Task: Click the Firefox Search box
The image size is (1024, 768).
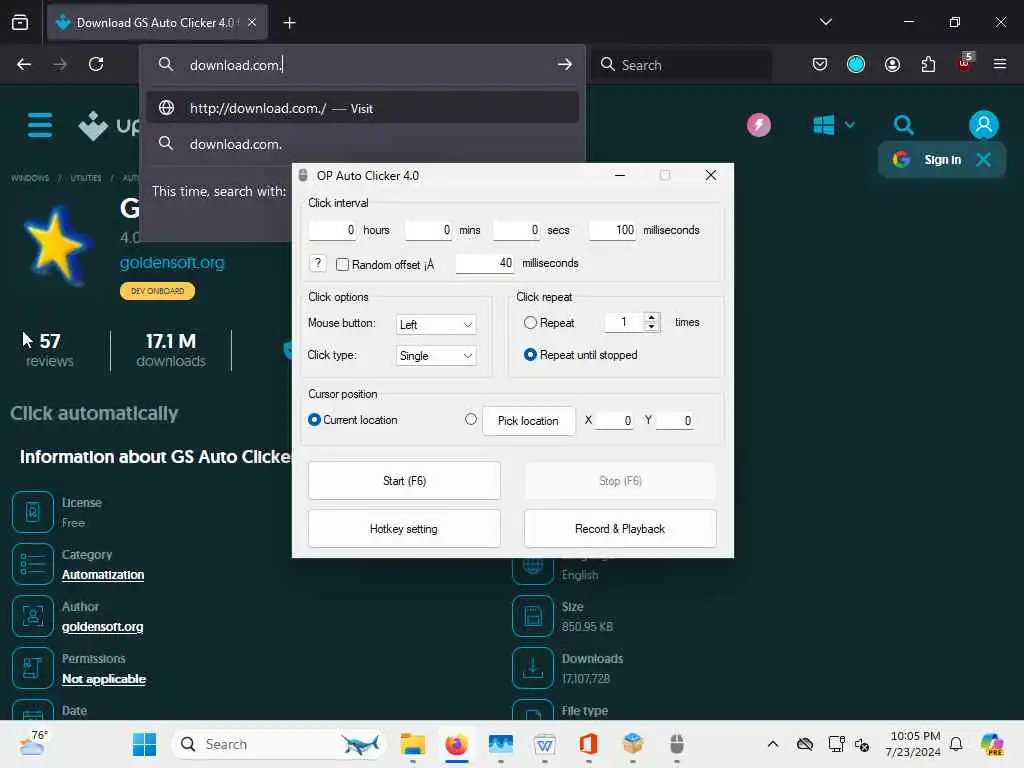Action: tap(682, 65)
